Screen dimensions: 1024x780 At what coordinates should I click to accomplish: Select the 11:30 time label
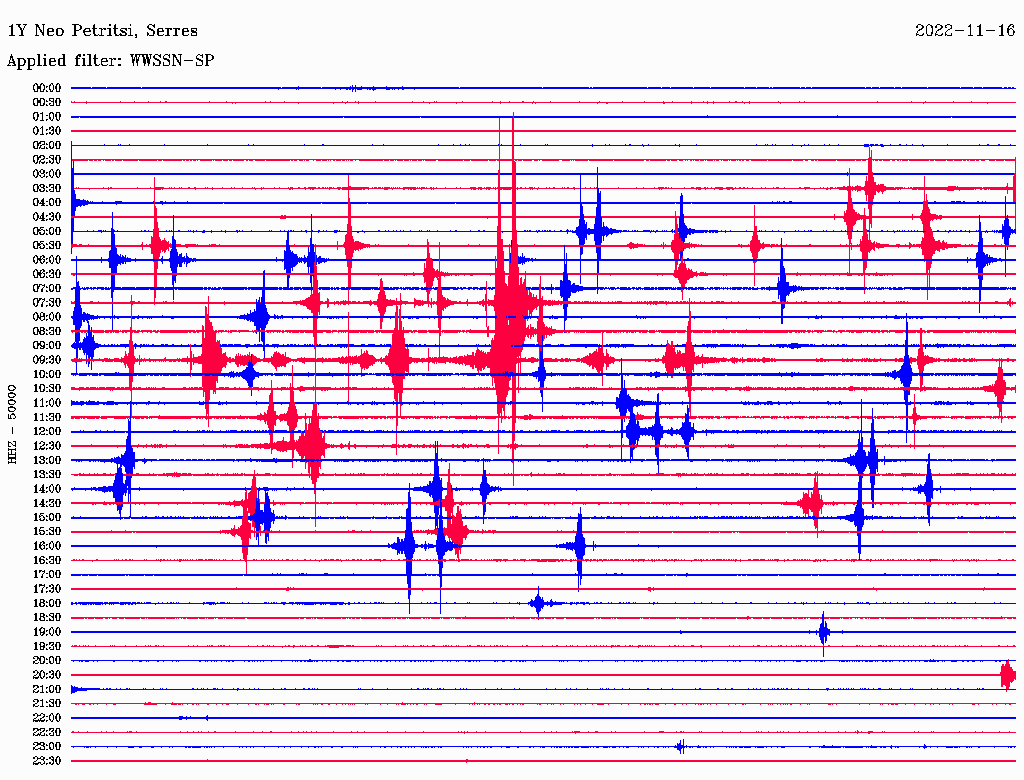click(x=46, y=417)
